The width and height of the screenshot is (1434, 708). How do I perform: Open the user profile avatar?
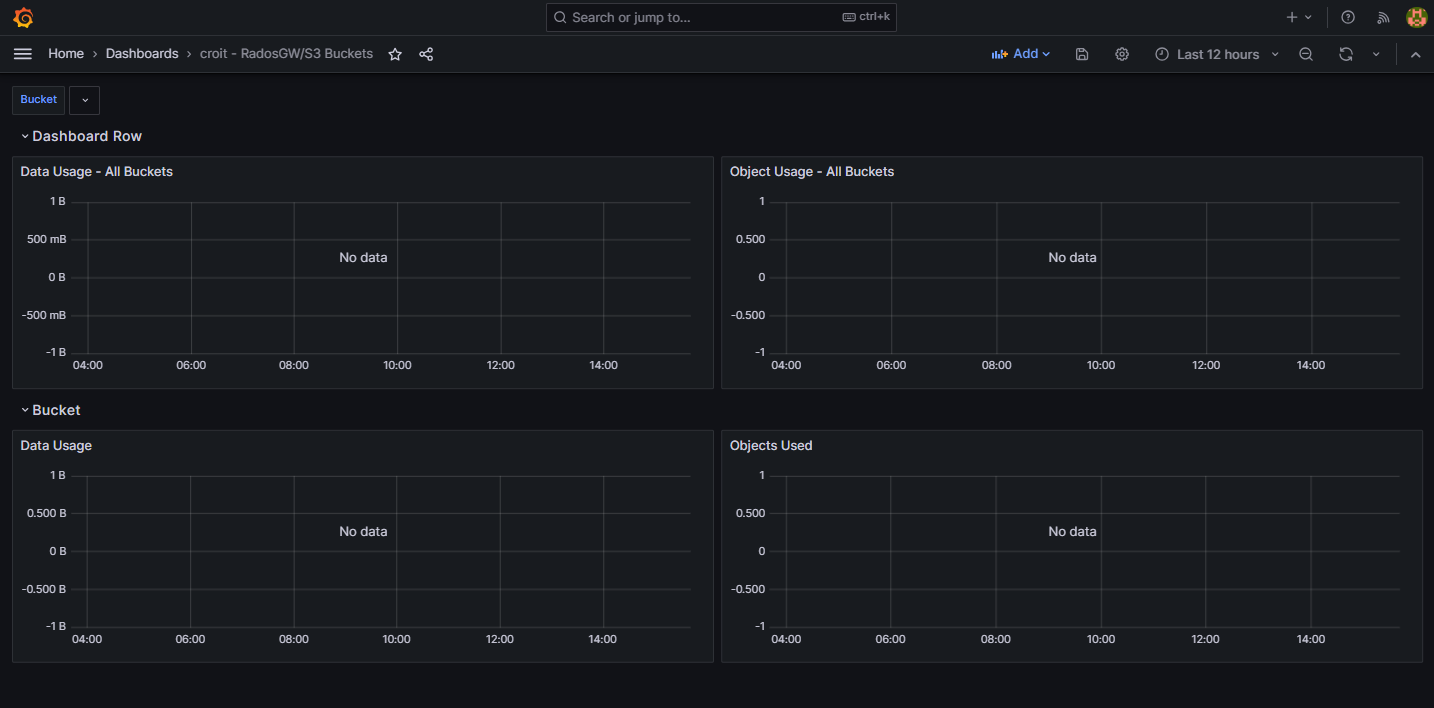pyautogui.click(x=1416, y=17)
